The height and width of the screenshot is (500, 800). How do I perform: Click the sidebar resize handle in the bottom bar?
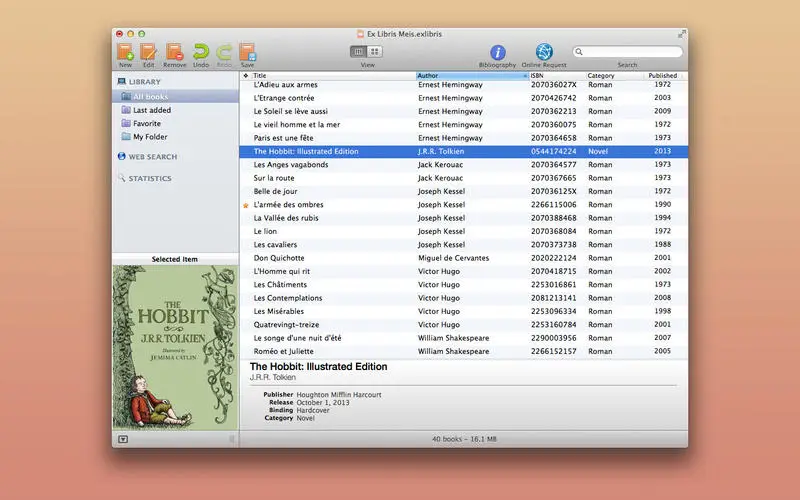[x=232, y=439]
